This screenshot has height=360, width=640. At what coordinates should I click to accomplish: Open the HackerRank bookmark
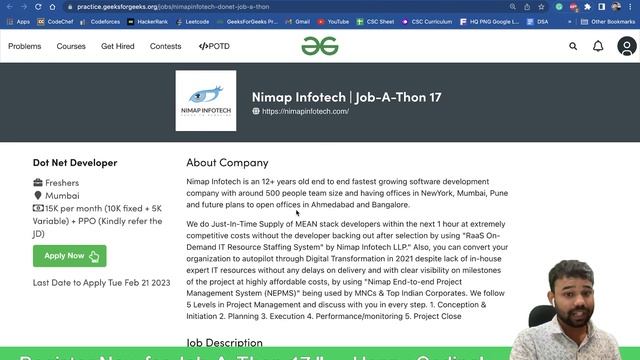[x=148, y=22]
